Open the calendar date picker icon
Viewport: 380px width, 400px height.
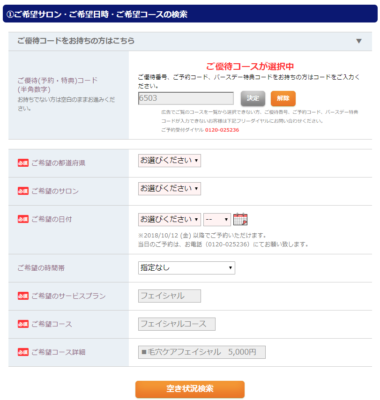[x=240, y=219]
